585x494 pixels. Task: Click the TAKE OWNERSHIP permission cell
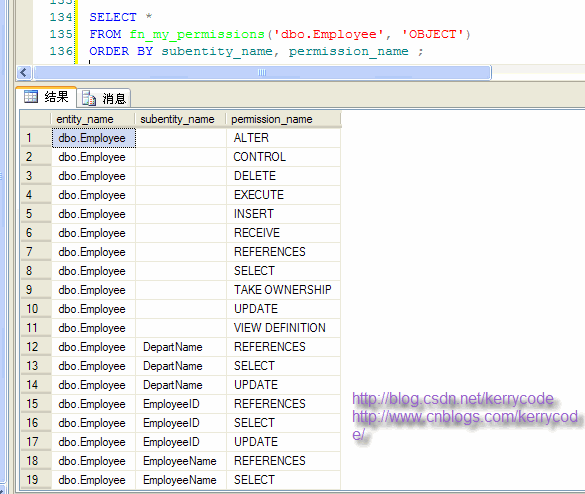(283, 290)
